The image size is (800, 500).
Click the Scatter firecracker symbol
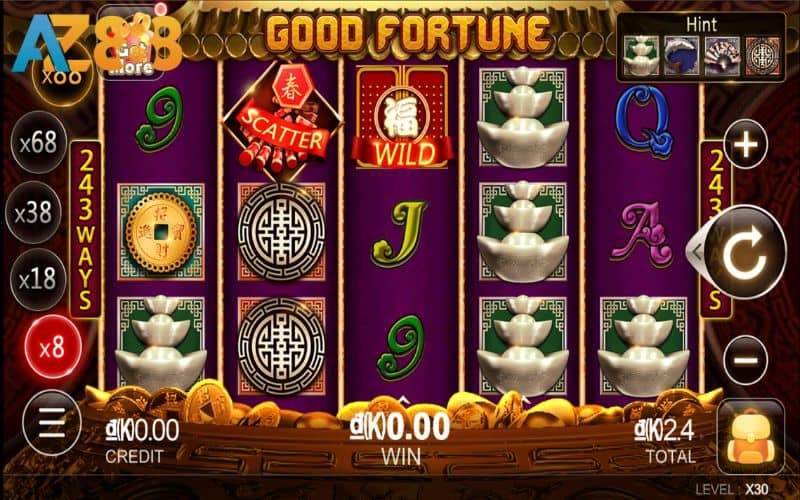click(x=283, y=122)
